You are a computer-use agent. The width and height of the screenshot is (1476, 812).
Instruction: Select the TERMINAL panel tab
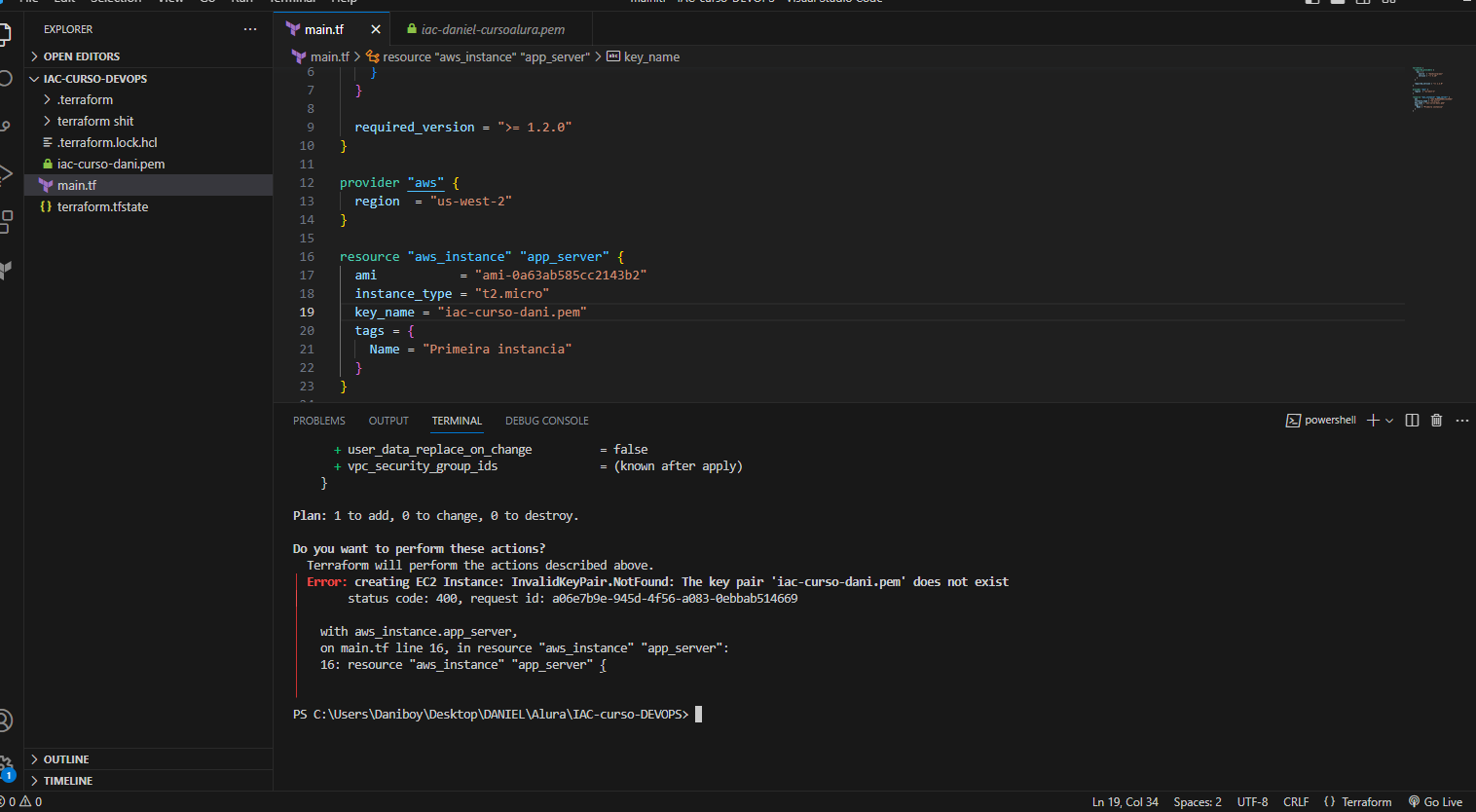pyautogui.click(x=457, y=421)
